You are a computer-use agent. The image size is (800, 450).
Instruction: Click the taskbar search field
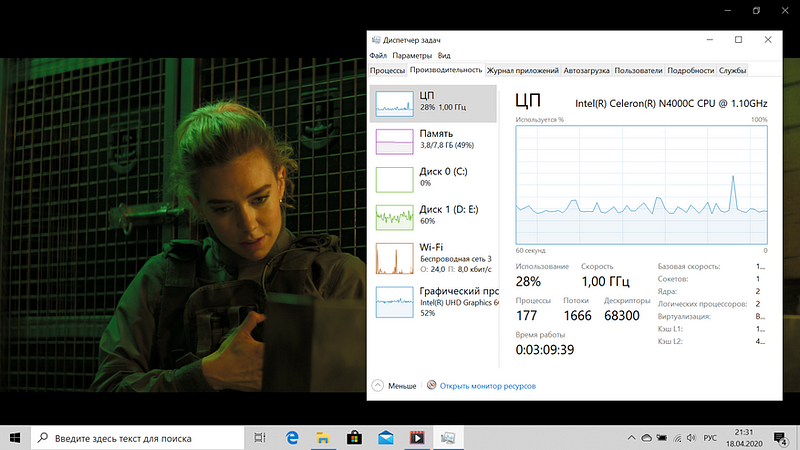pyautogui.click(x=138, y=438)
